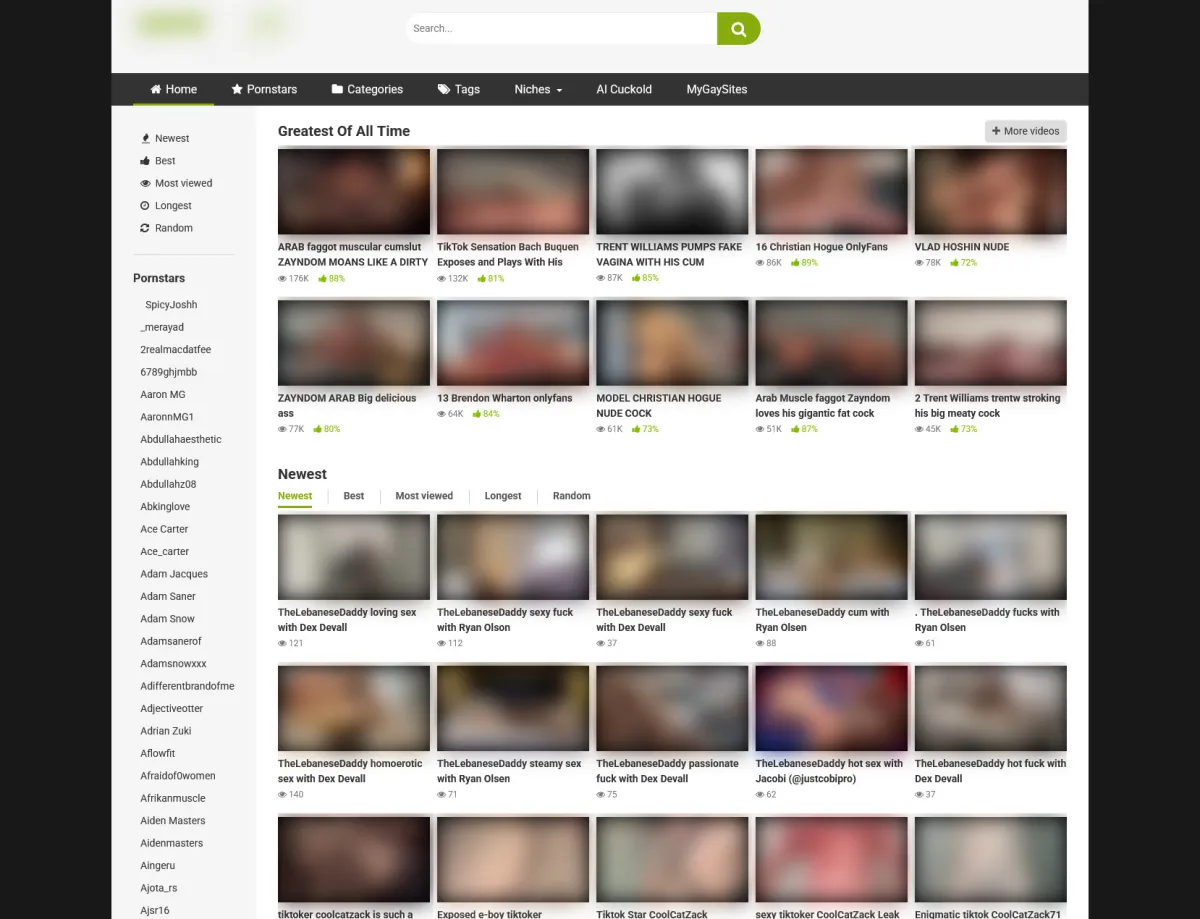This screenshot has width=1200, height=919.
Task: Click the eye icon beside sidebar Most viewed
Action: (x=145, y=183)
